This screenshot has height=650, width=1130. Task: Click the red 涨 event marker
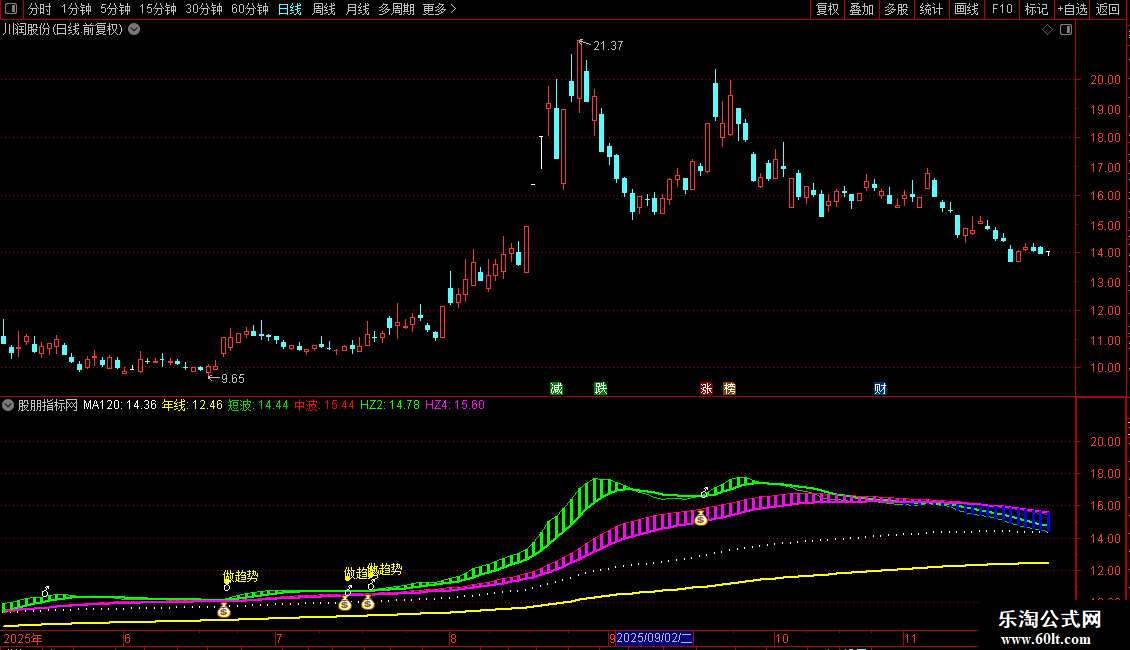(706, 388)
